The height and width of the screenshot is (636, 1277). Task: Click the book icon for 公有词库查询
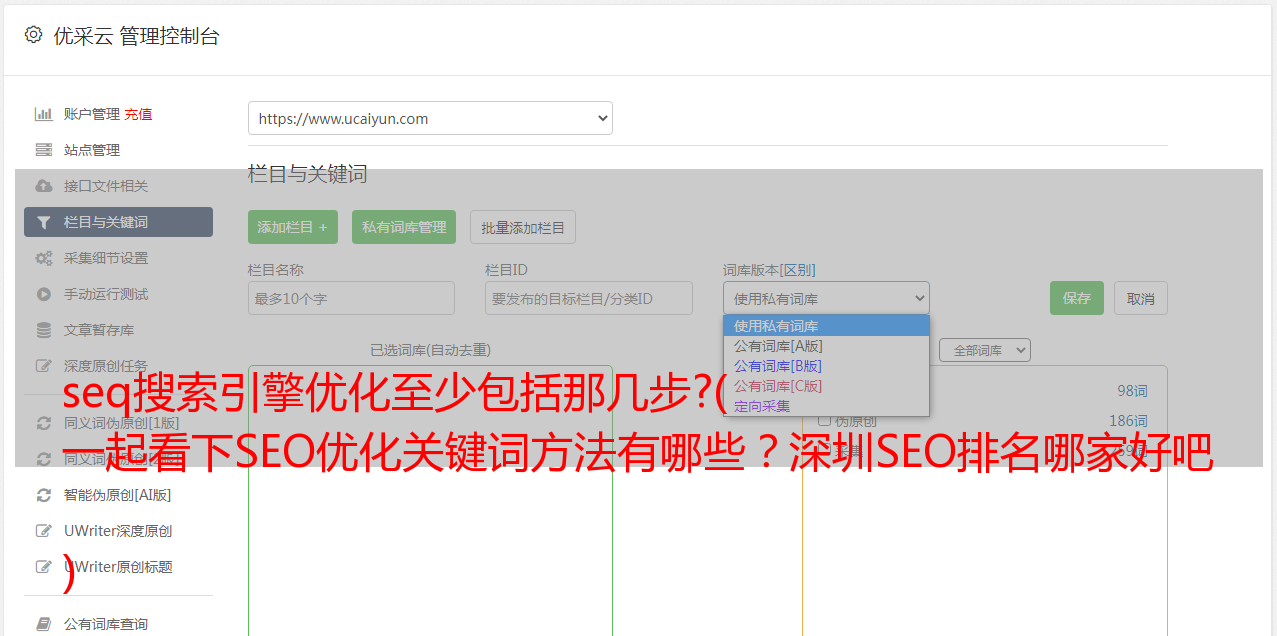43,624
